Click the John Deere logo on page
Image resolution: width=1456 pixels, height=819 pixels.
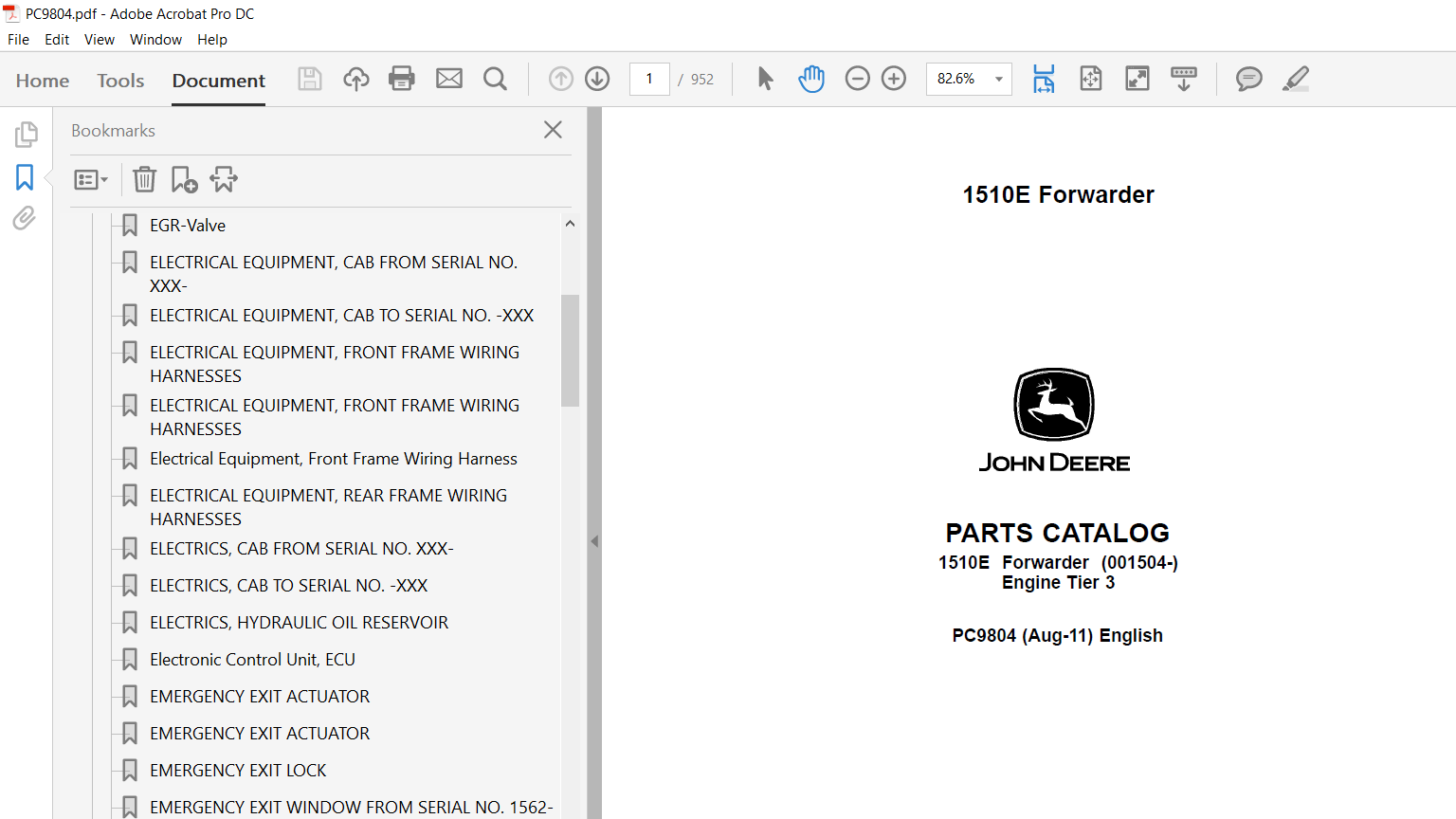(1054, 420)
